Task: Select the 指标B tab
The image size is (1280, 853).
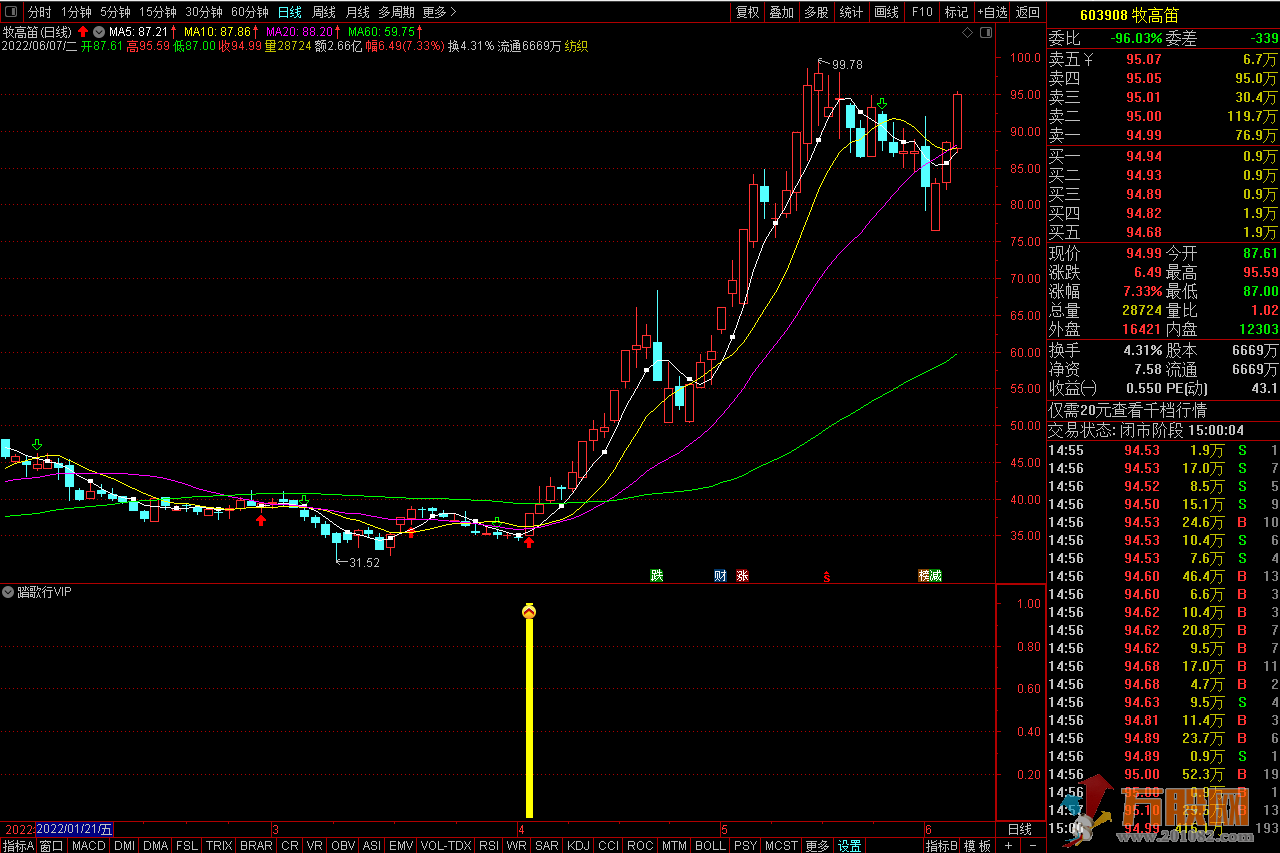Action: [942, 845]
